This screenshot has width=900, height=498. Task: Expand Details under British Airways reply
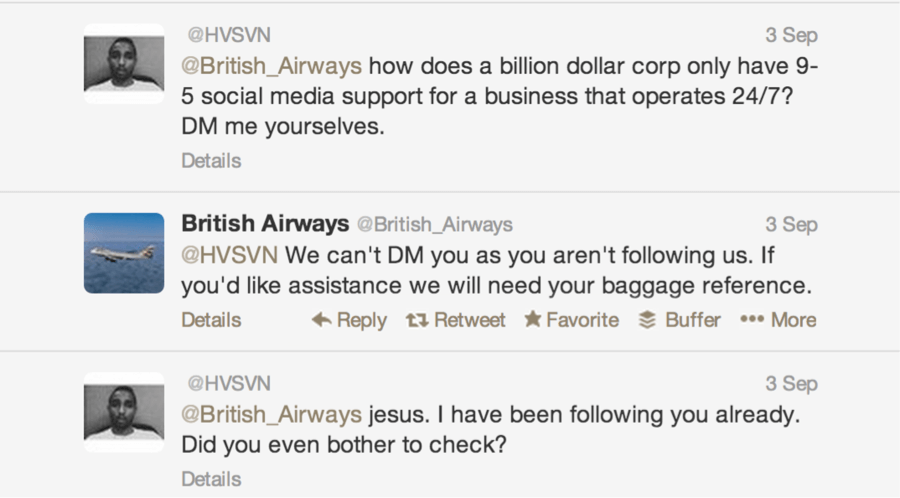pos(211,320)
